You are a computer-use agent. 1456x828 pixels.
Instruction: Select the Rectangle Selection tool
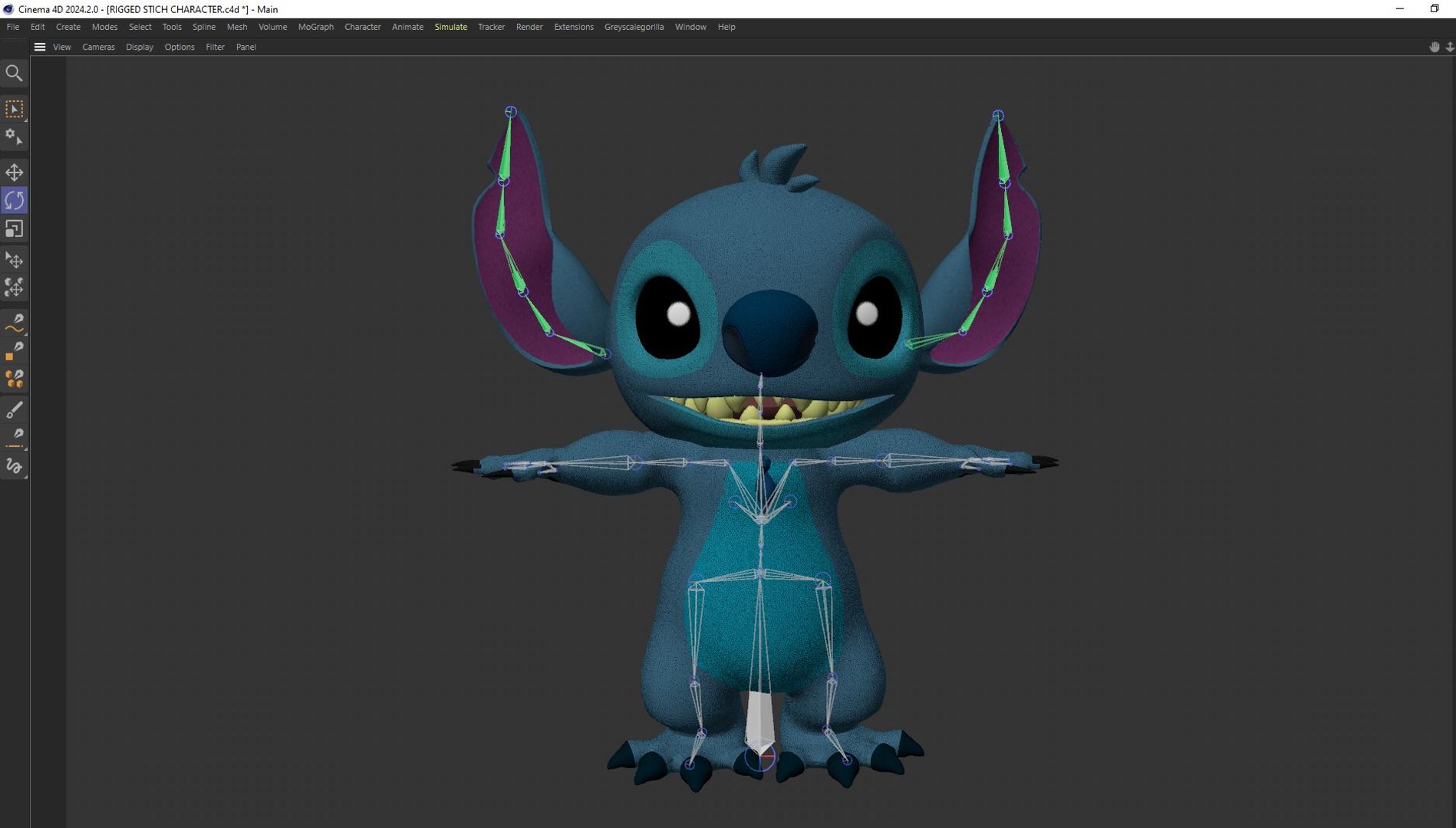pos(14,109)
